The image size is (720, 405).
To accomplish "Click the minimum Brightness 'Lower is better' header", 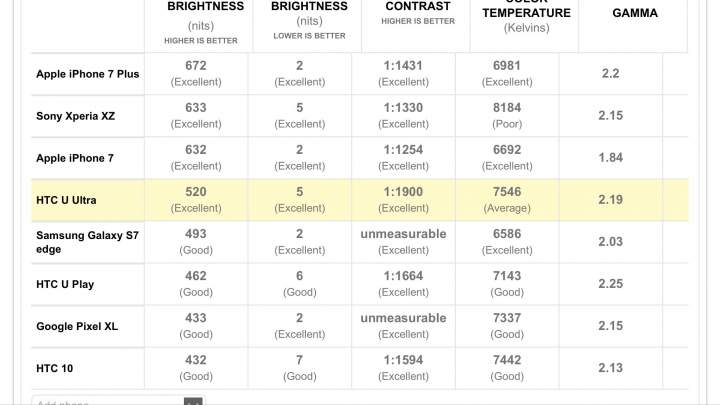I will 309,22.
